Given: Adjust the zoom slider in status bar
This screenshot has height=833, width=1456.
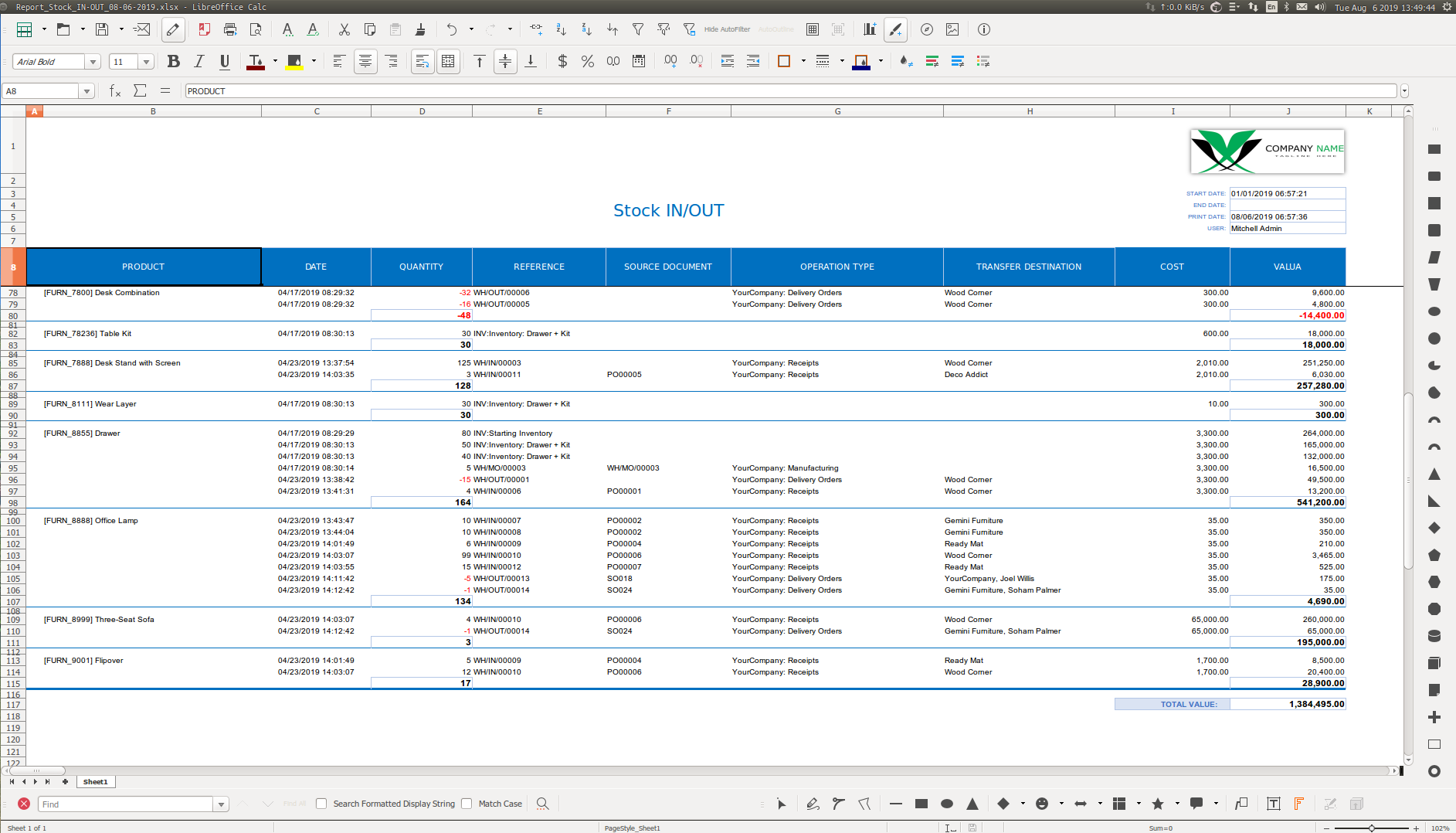Looking at the screenshot, I should coord(1372,828).
